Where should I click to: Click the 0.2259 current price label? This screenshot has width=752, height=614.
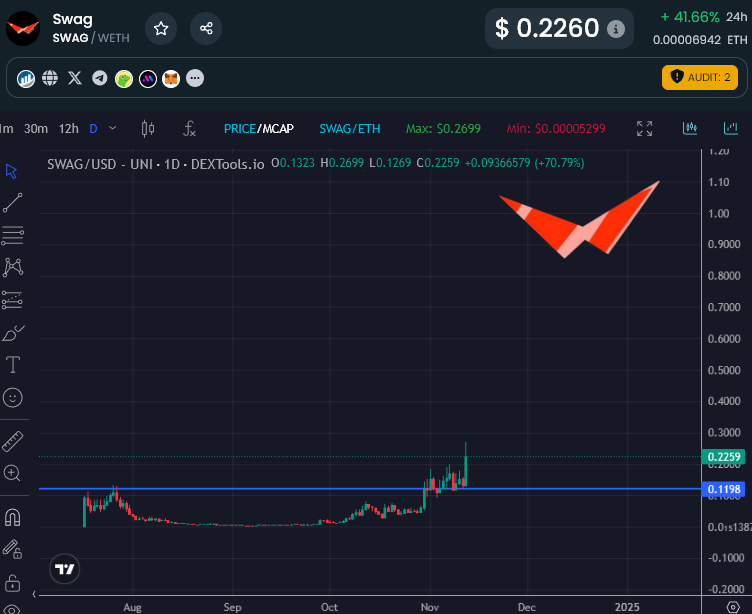(723, 457)
